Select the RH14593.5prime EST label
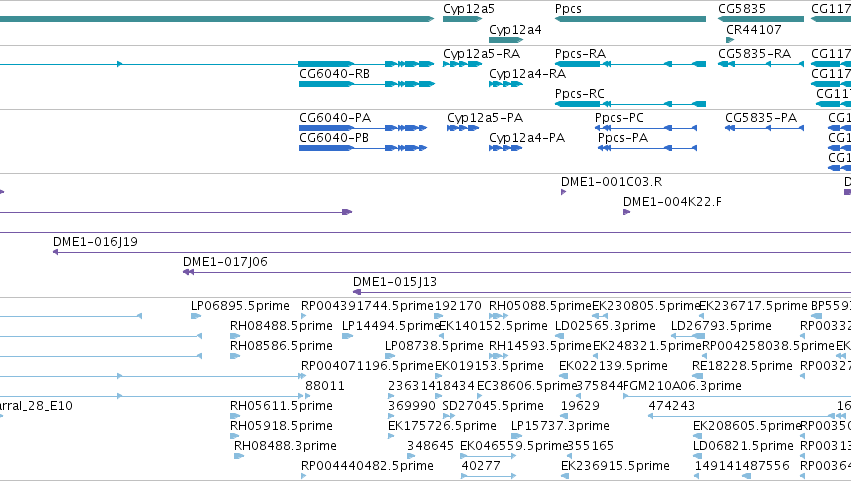 pyautogui.click(x=540, y=346)
